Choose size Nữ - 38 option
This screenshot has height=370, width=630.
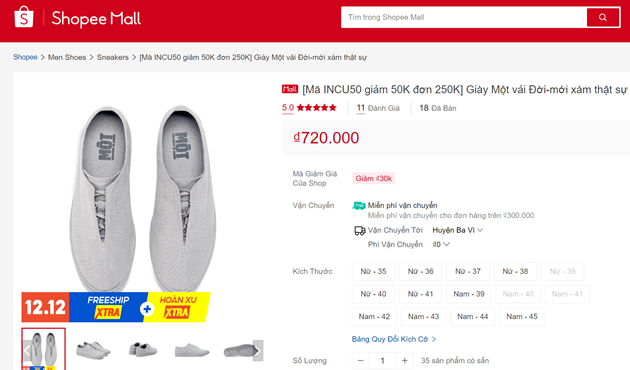click(515, 272)
